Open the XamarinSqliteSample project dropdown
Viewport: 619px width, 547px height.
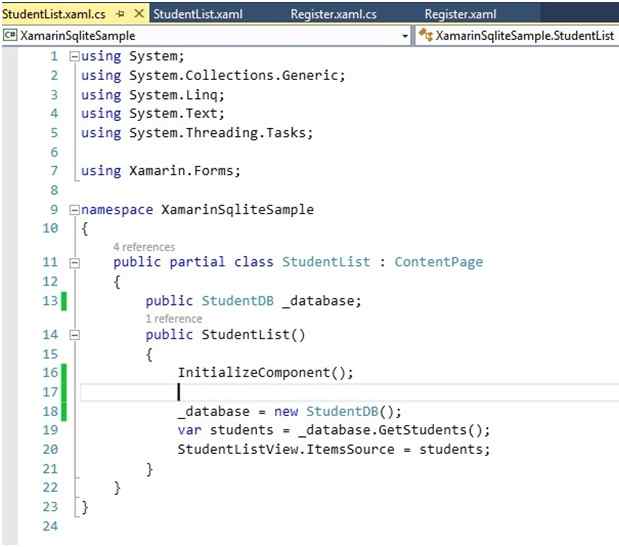pos(405,36)
